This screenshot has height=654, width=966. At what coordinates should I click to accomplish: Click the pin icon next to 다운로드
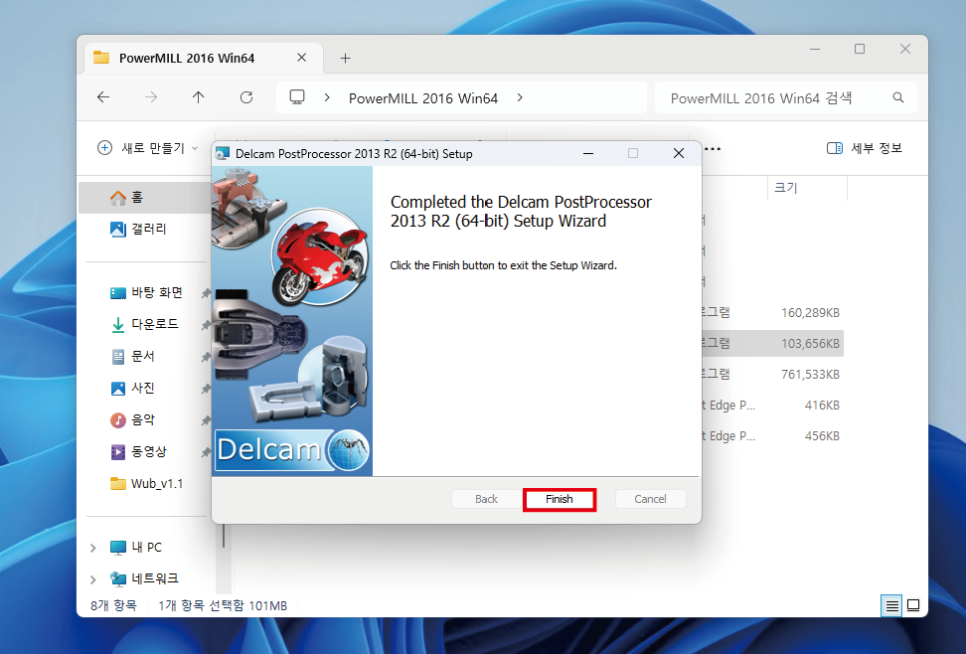(x=206, y=325)
